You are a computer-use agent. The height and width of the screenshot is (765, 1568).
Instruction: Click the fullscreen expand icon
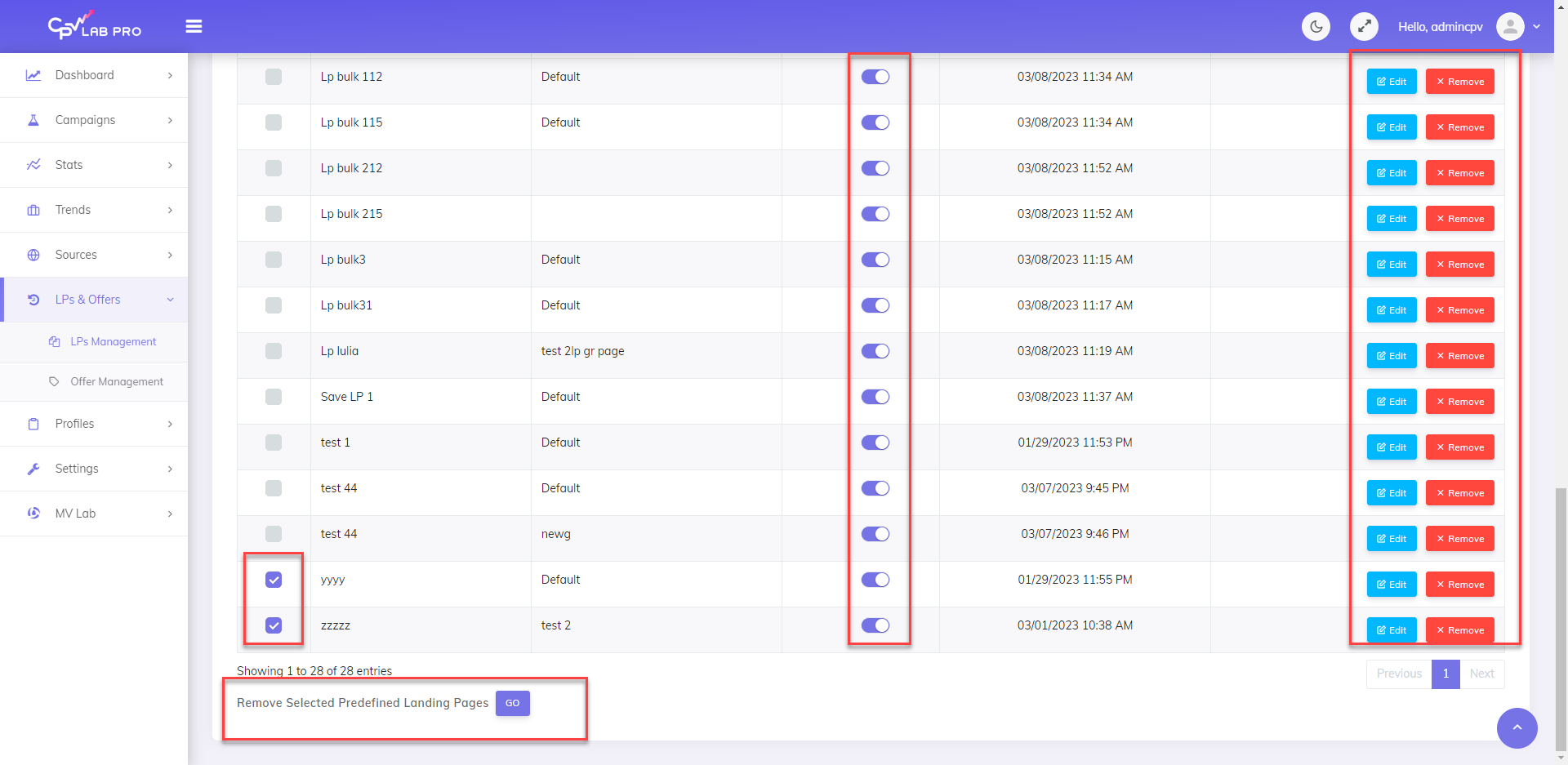(1365, 26)
